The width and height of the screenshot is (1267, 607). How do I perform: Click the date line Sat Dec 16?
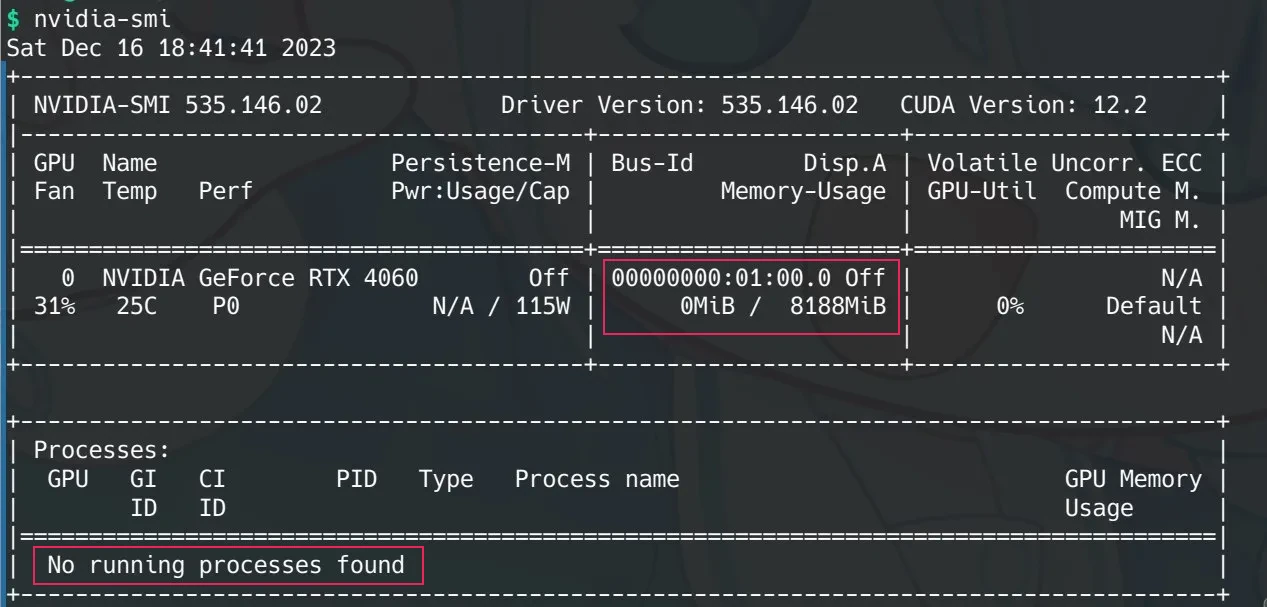(171, 47)
